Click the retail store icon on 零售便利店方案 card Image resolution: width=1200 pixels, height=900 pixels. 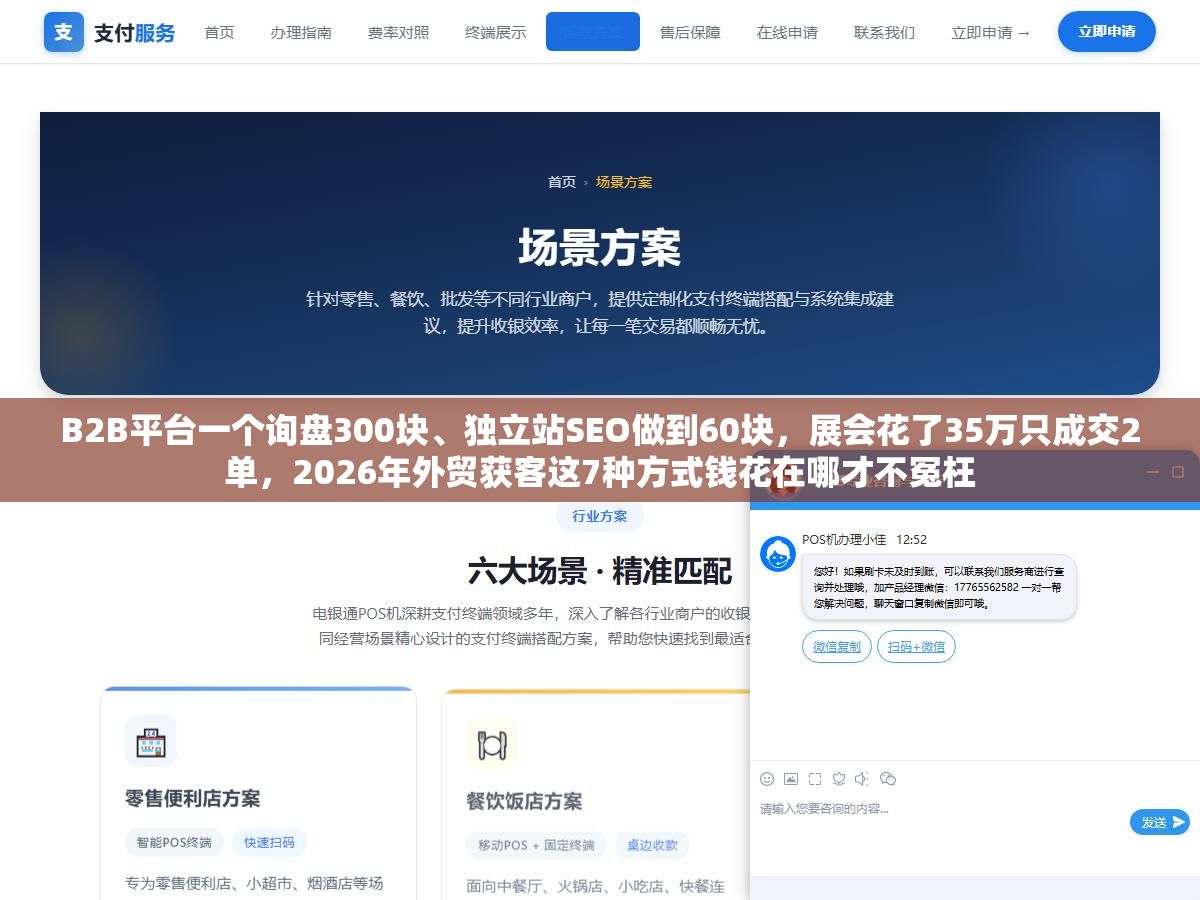(151, 741)
